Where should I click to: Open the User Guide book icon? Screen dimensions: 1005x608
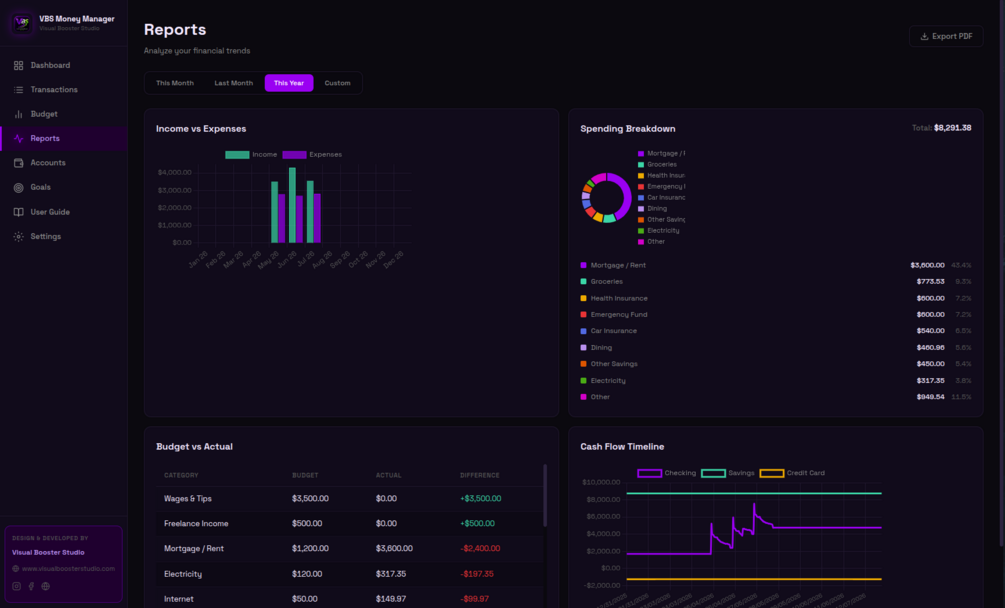[19, 212]
